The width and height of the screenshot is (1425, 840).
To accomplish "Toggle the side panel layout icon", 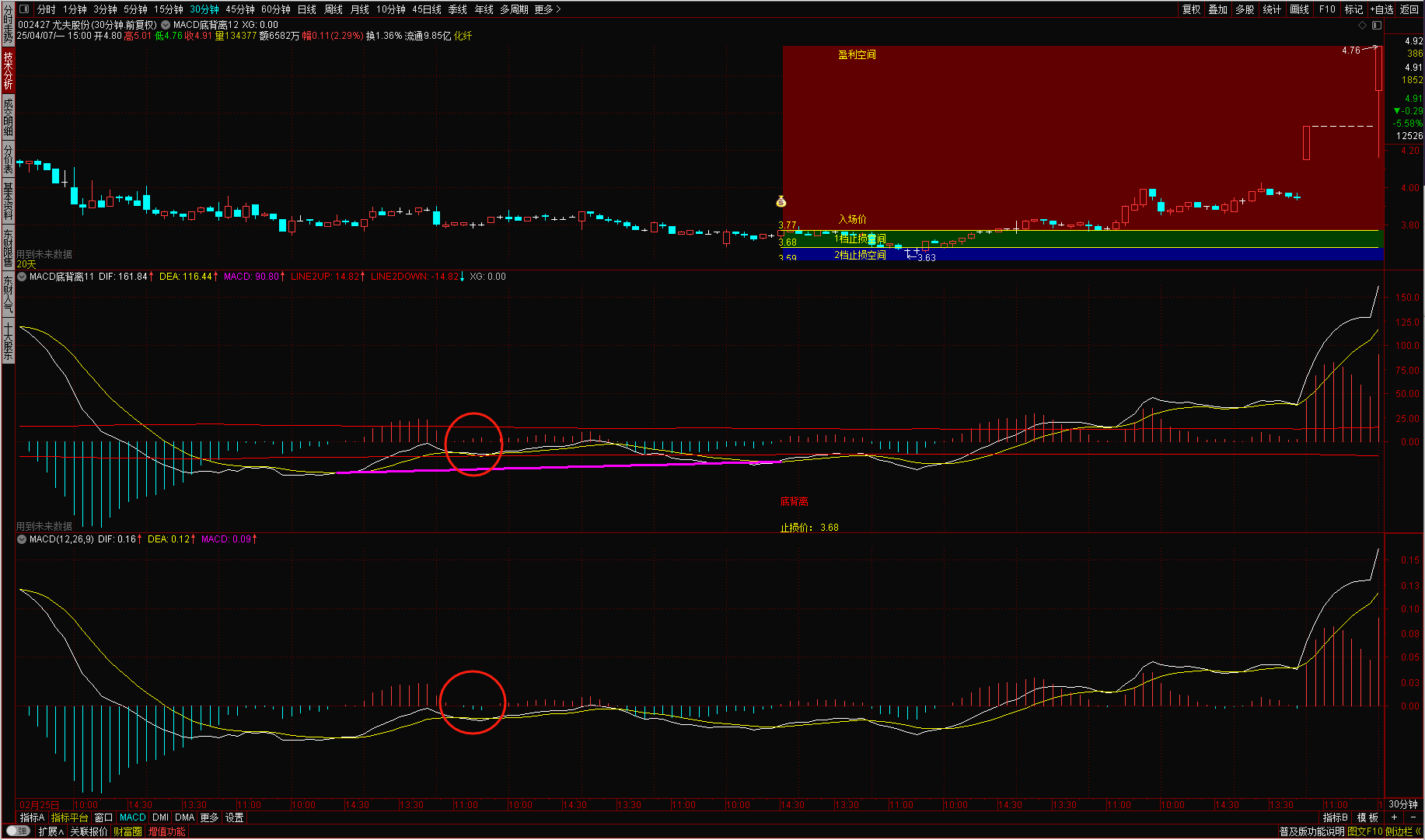I will click(x=1377, y=26).
